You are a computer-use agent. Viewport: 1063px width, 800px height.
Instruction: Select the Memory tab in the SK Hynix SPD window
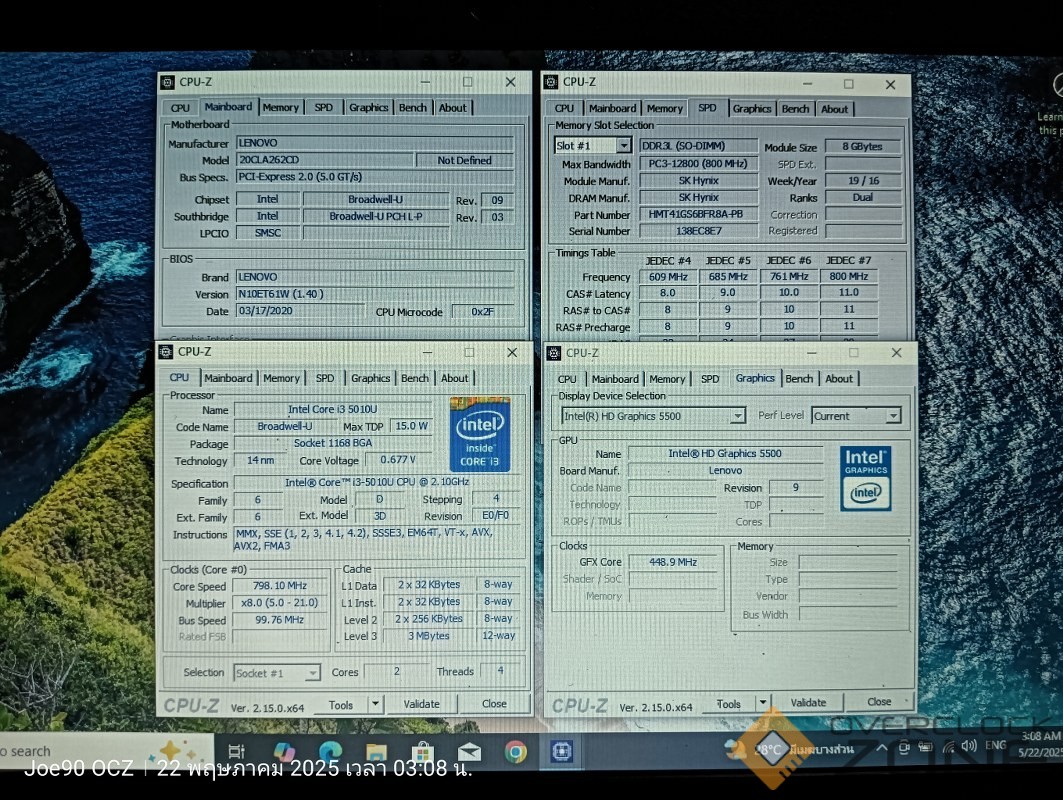pyautogui.click(x=664, y=108)
